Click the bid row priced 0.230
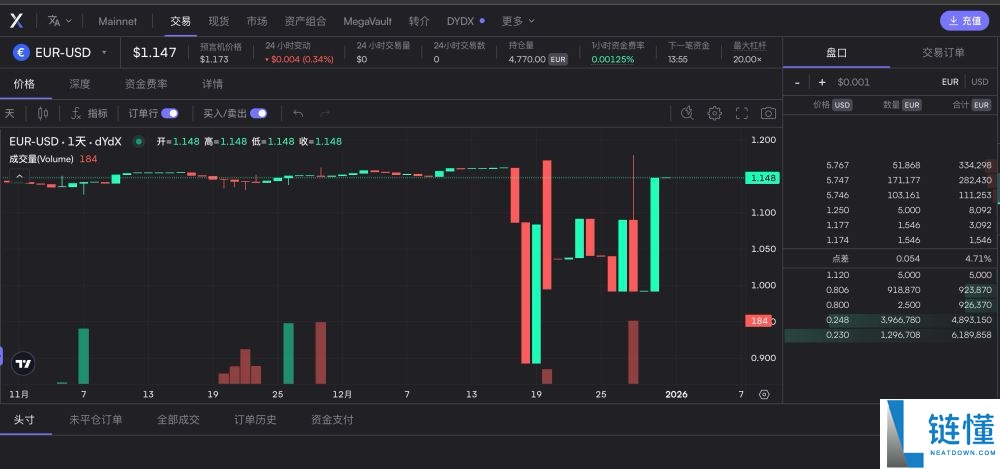 [890, 334]
